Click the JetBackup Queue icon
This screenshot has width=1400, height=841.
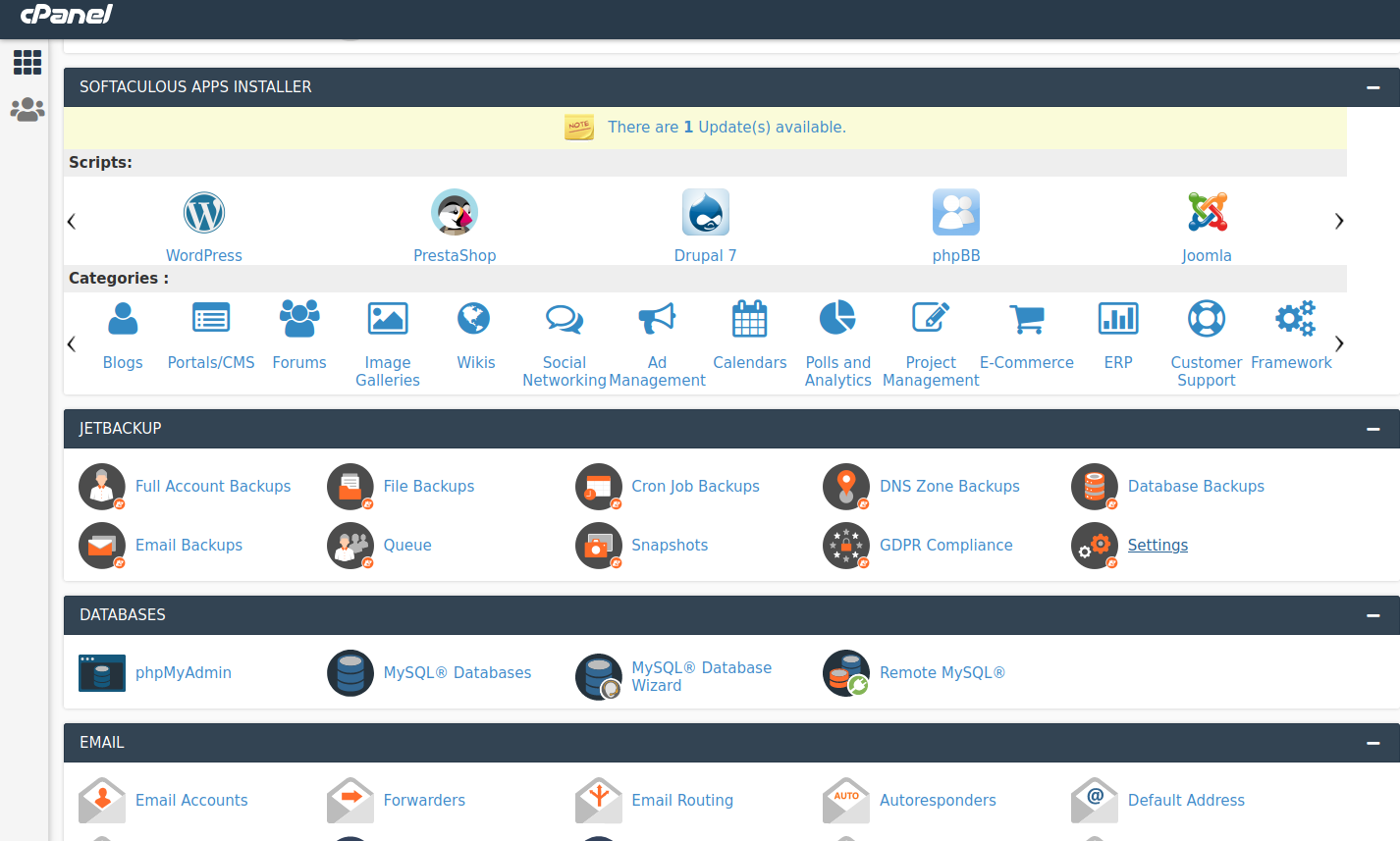pos(350,546)
